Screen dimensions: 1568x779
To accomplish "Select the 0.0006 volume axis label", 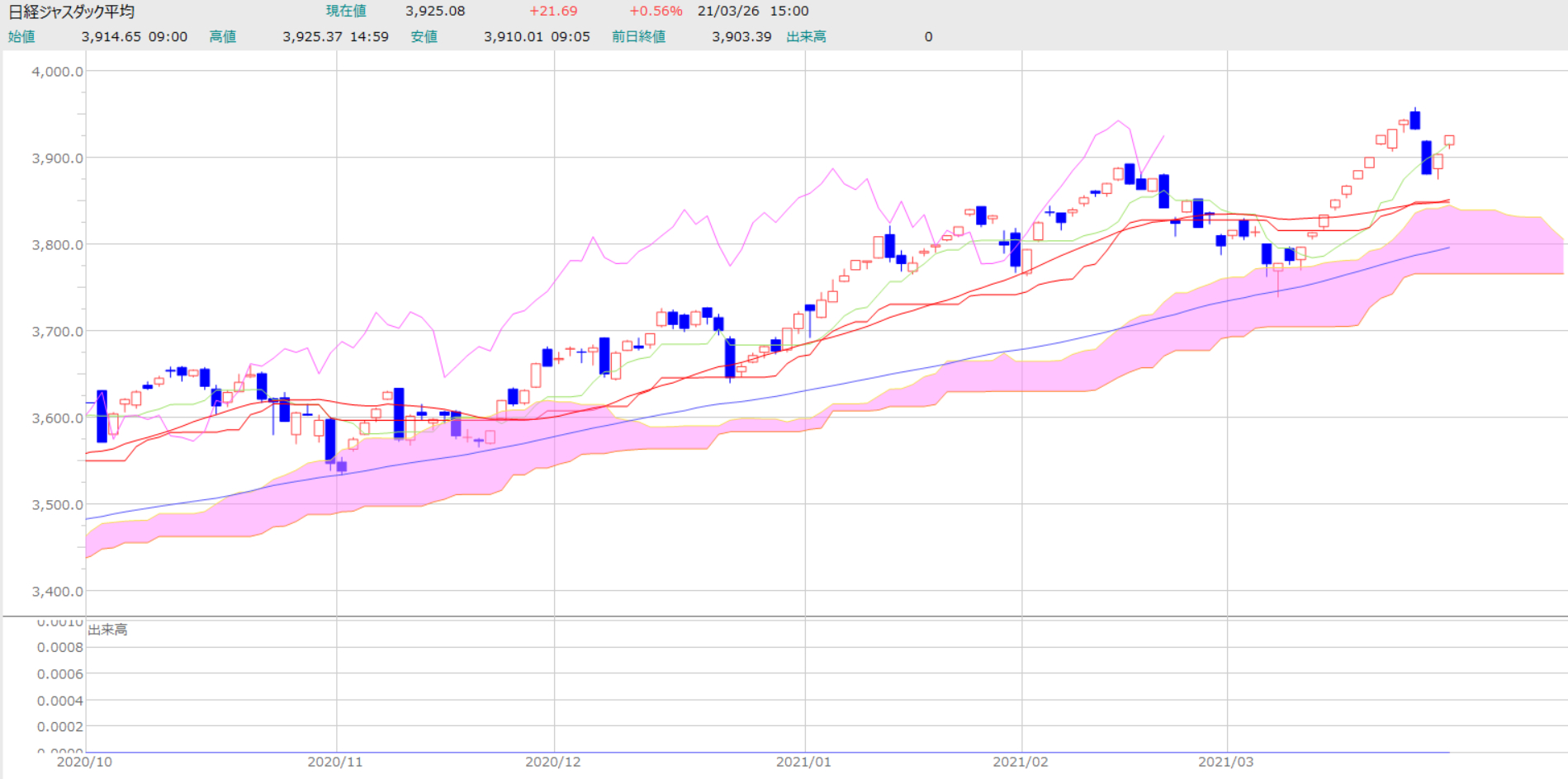I will [x=60, y=674].
